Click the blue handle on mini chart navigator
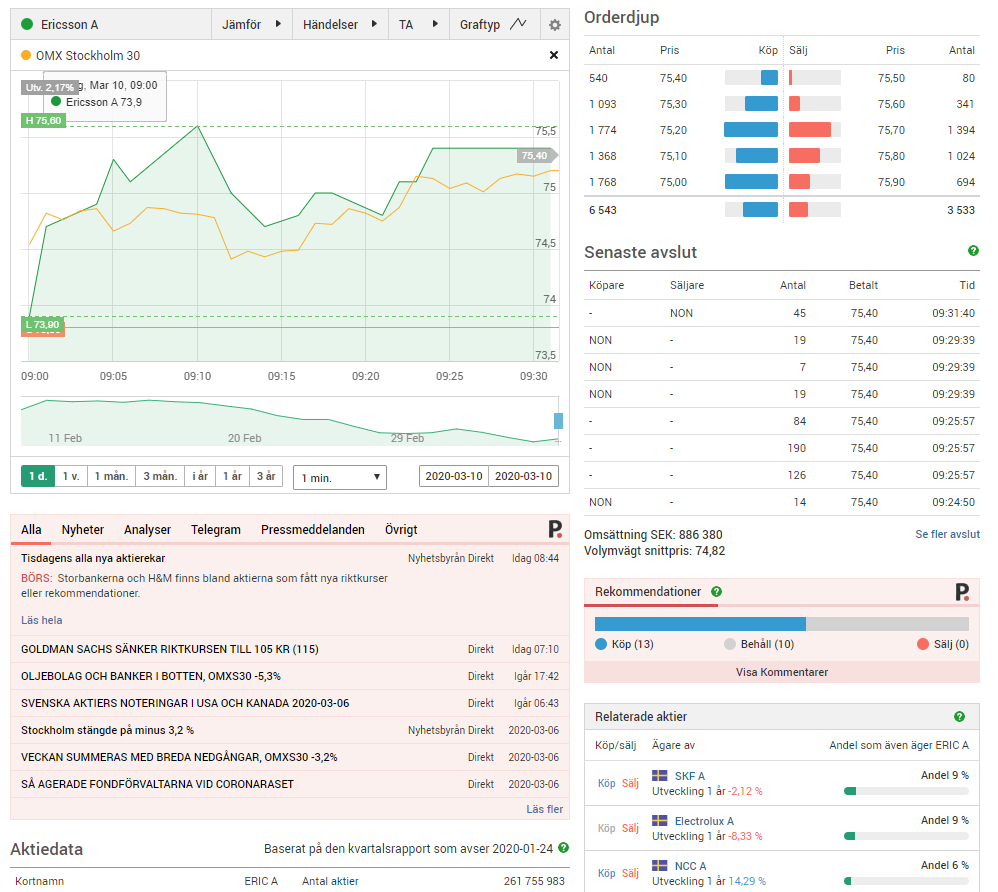This screenshot has height=892, width=998. [558, 421]
